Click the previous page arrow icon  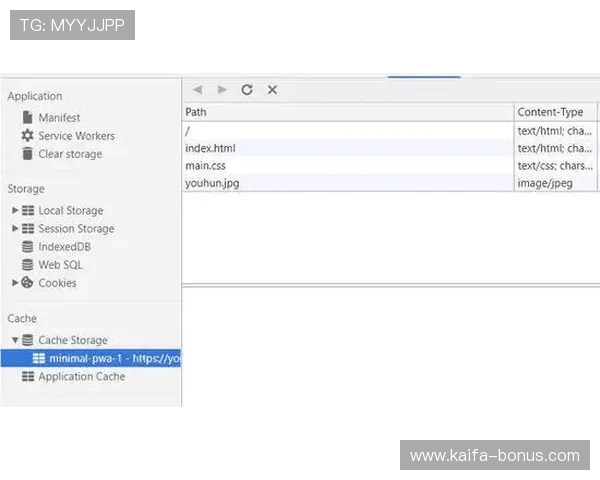click(197, 90)
